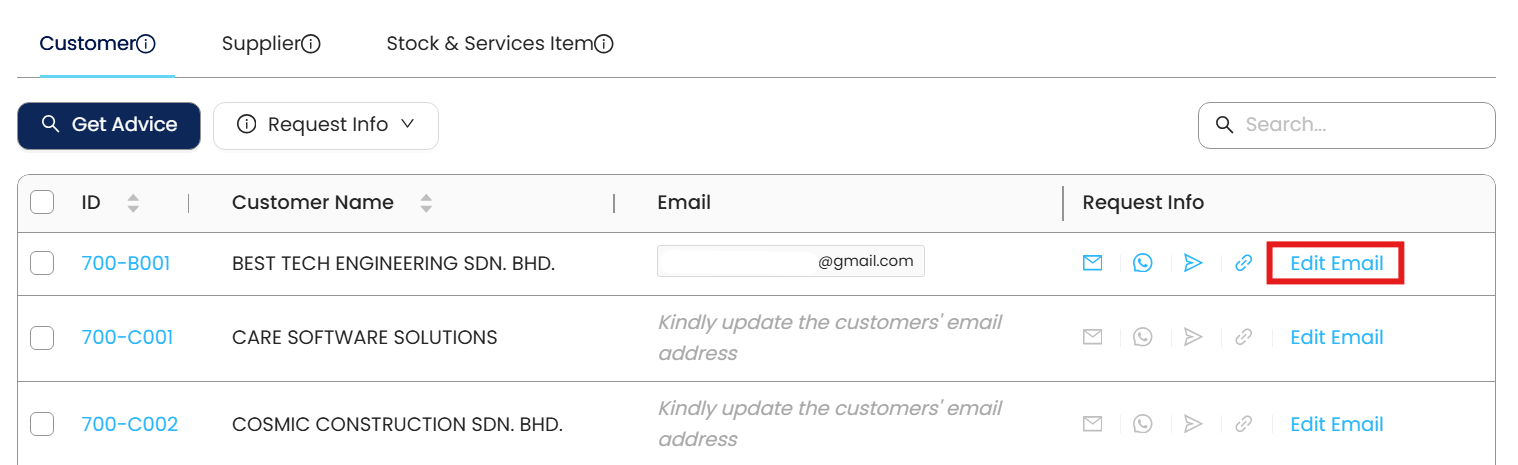Click the email icon for BEST TECH ENGINEERING
1518x465 pixels.
1092,263
